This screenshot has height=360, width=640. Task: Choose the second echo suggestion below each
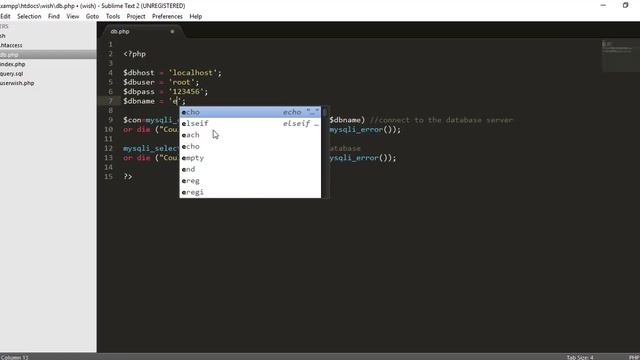point(250,146)
